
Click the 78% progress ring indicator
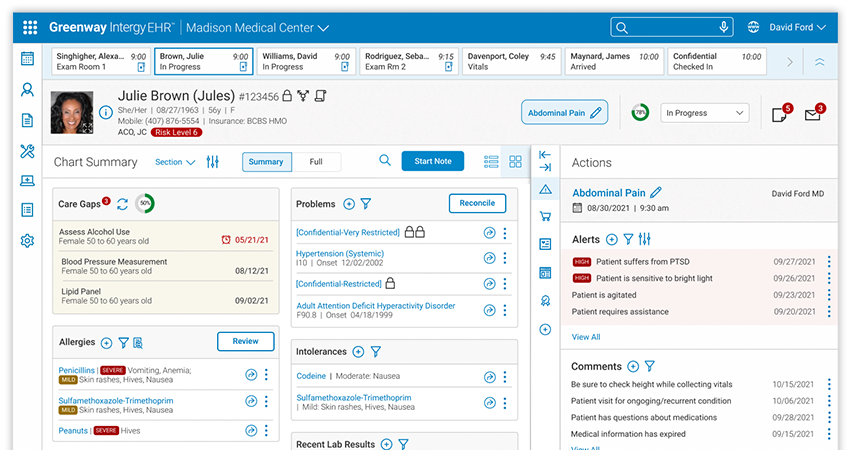point(639,113)
